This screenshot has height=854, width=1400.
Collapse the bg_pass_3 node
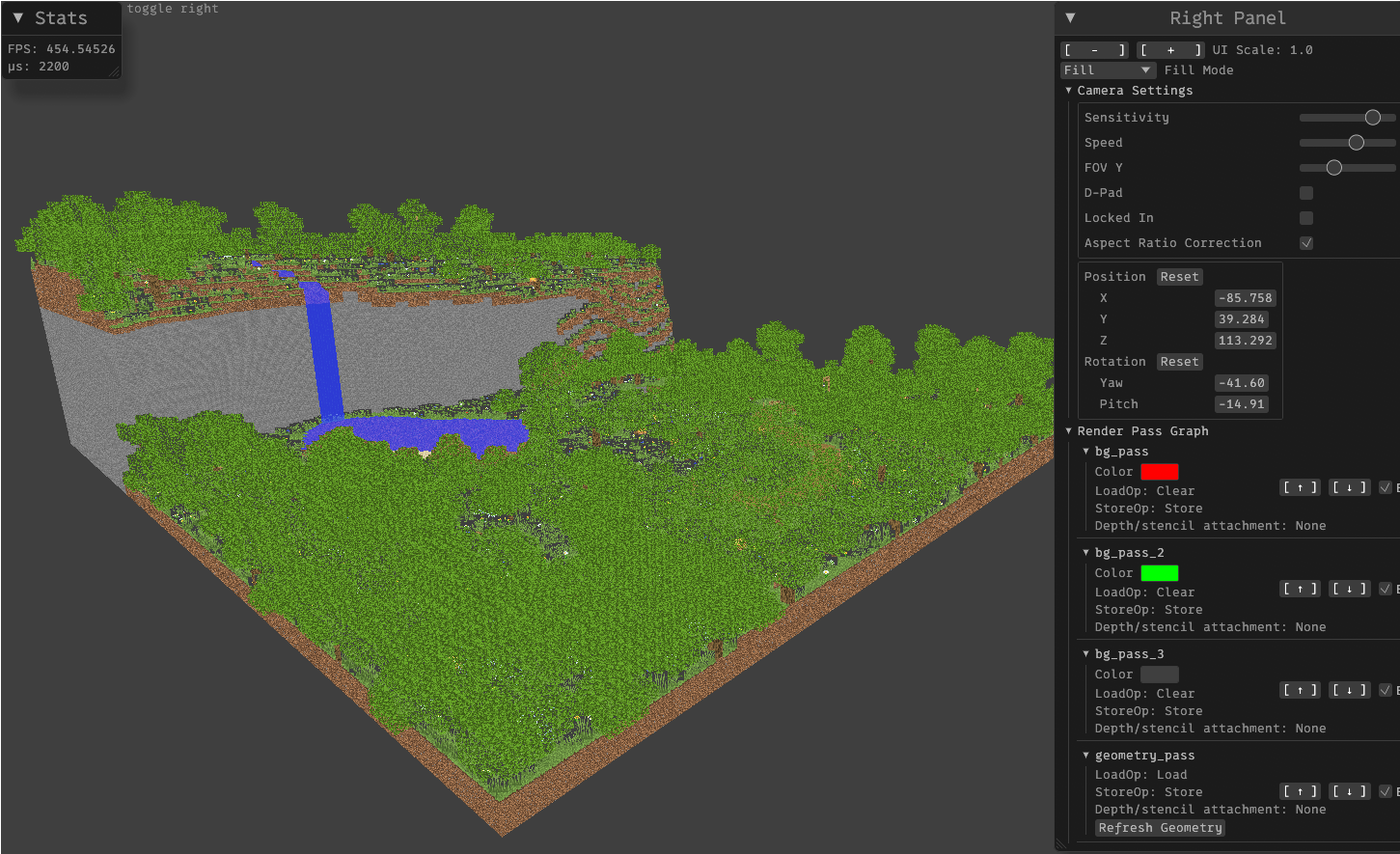click(1085, 653)
